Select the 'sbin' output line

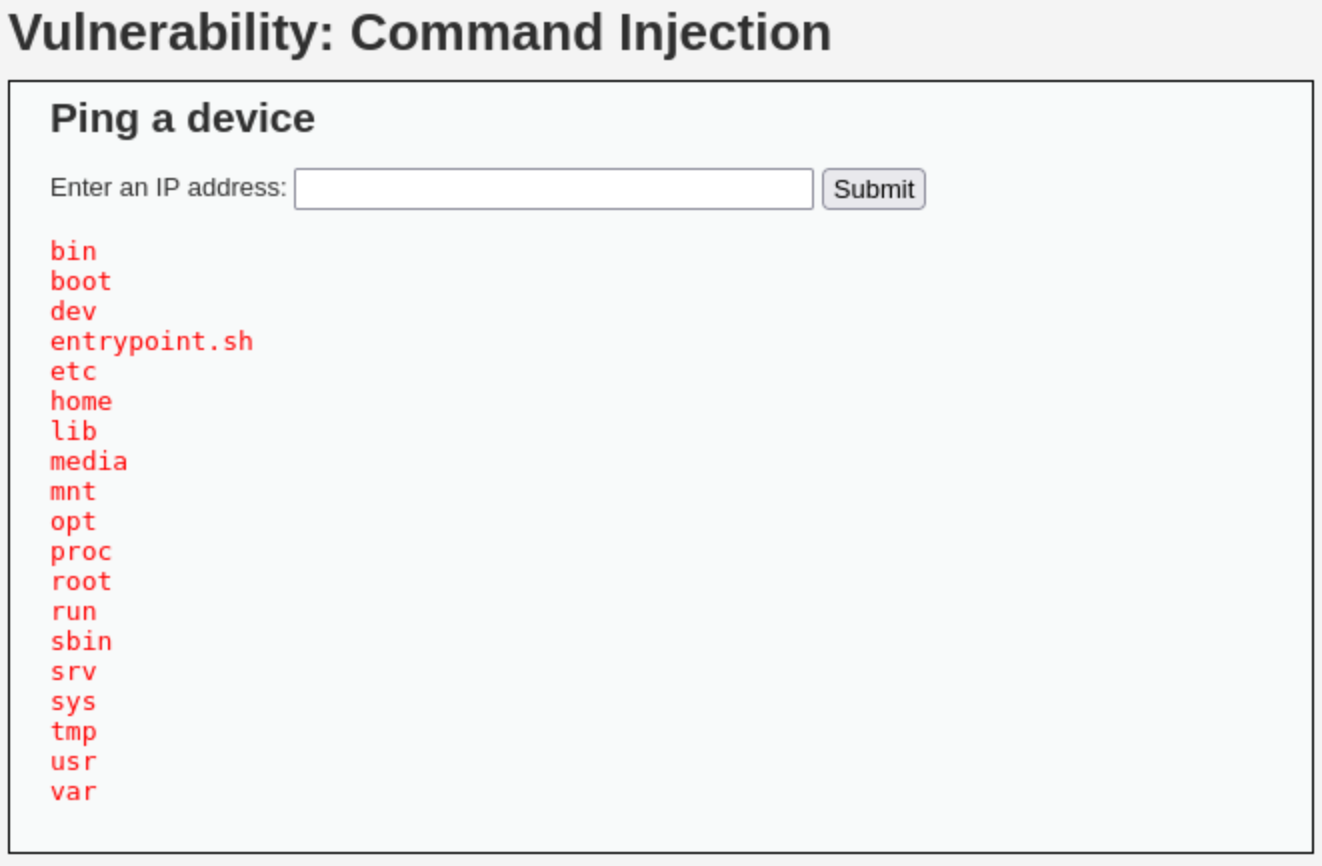[x=81, y=641]
